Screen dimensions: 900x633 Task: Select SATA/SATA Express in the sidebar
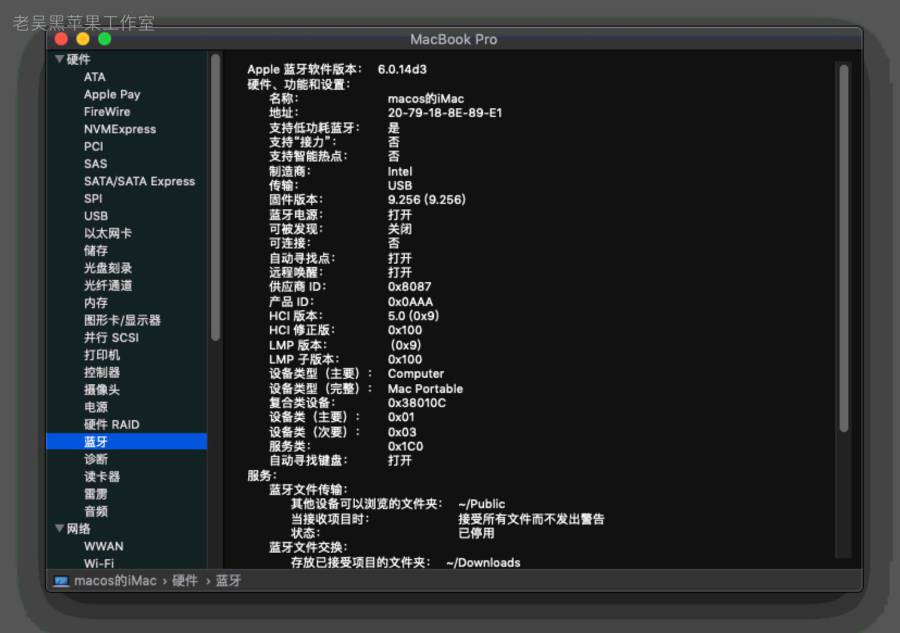137,181
